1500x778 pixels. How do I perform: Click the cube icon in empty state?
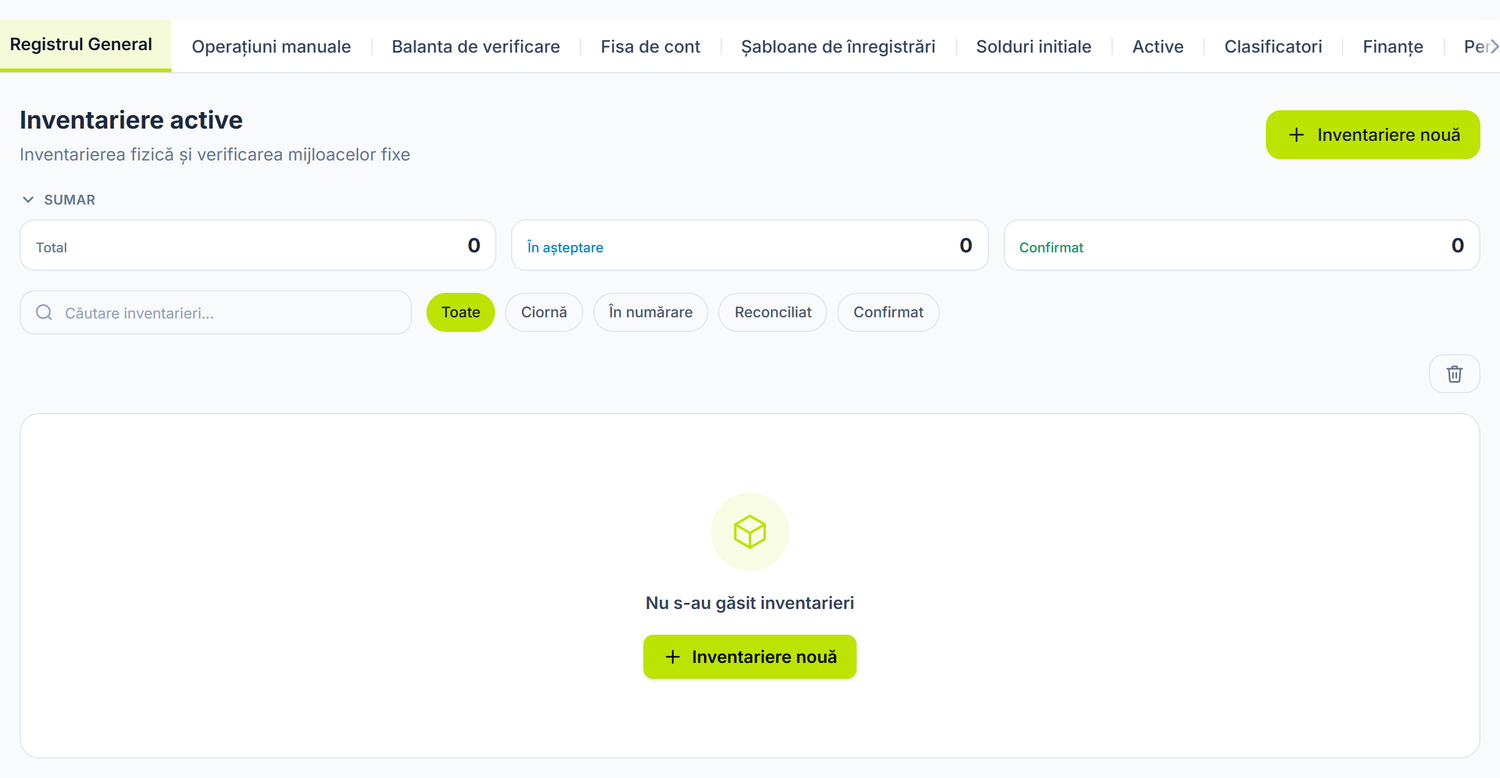pyautogui.click(x=750, y=532)
